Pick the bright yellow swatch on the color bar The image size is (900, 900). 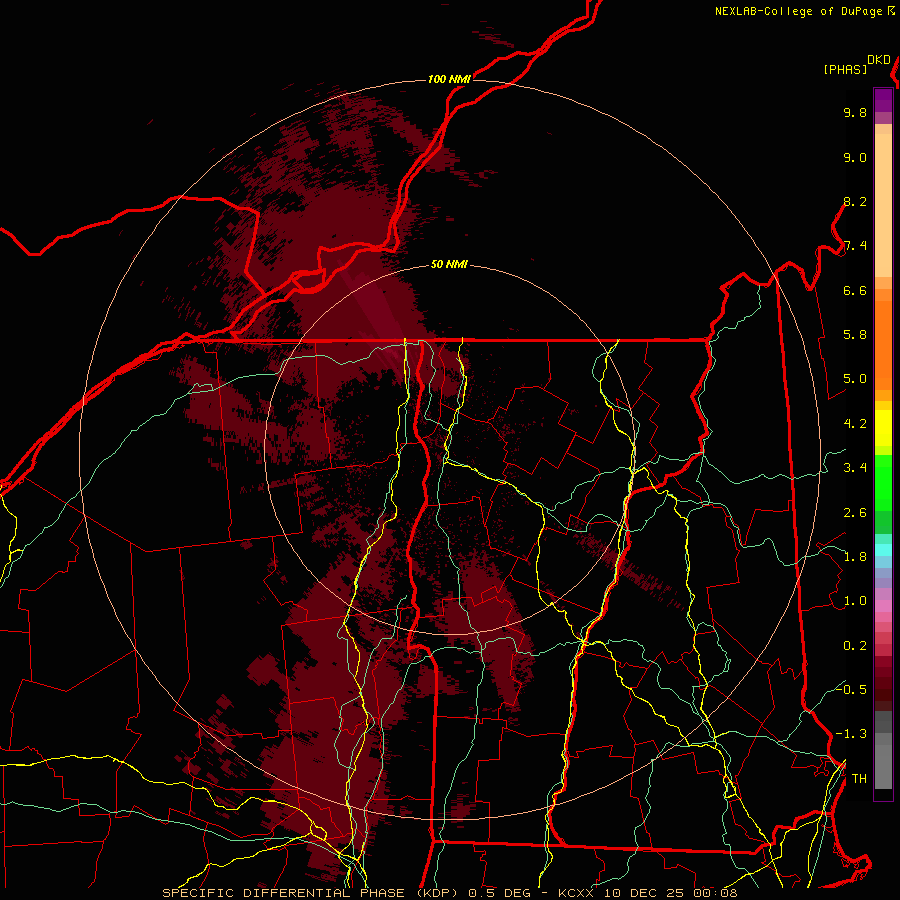tap(883, 428)
